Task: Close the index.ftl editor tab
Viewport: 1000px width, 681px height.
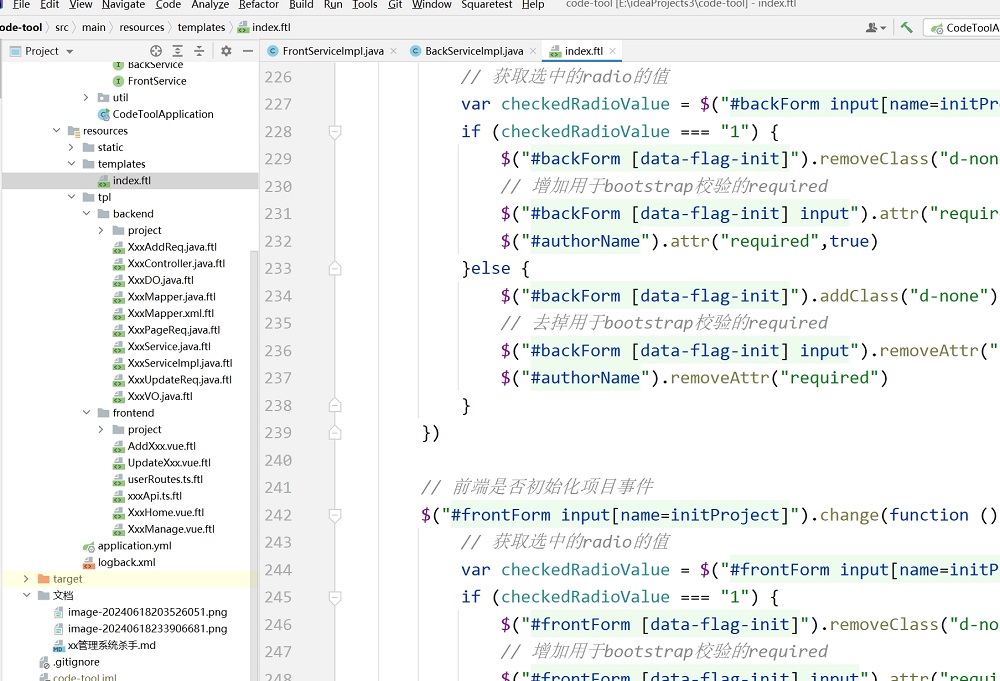Action: click(x=612, y=51)
